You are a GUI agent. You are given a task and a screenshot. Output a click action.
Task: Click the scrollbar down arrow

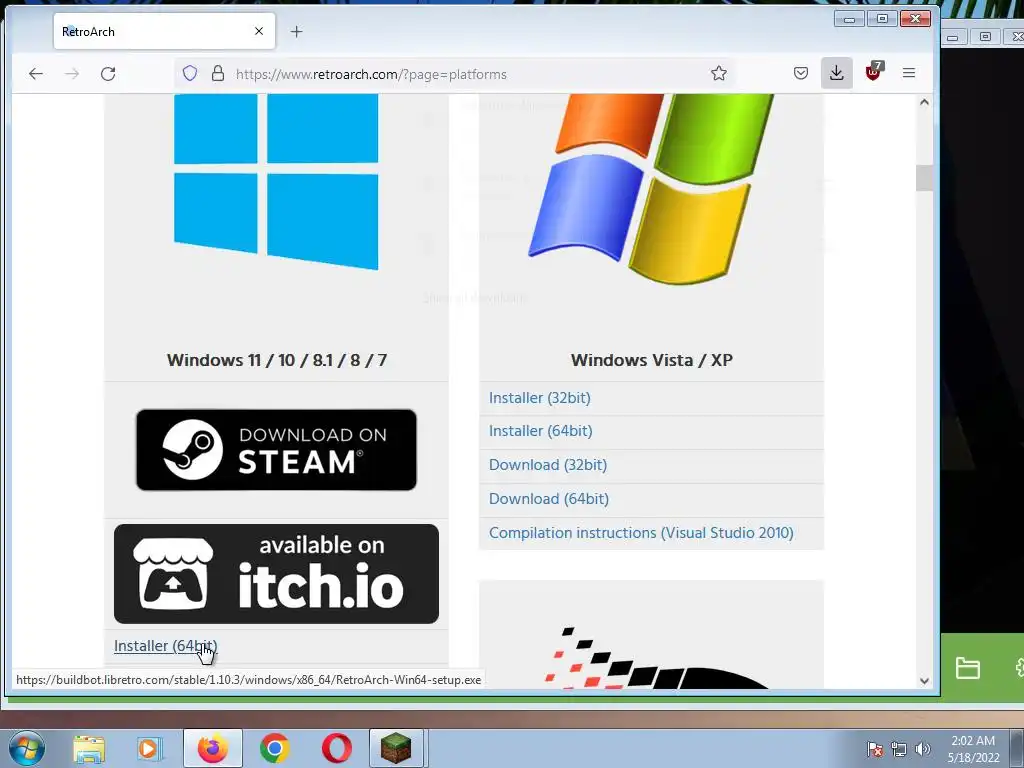(x=924, y=680)
